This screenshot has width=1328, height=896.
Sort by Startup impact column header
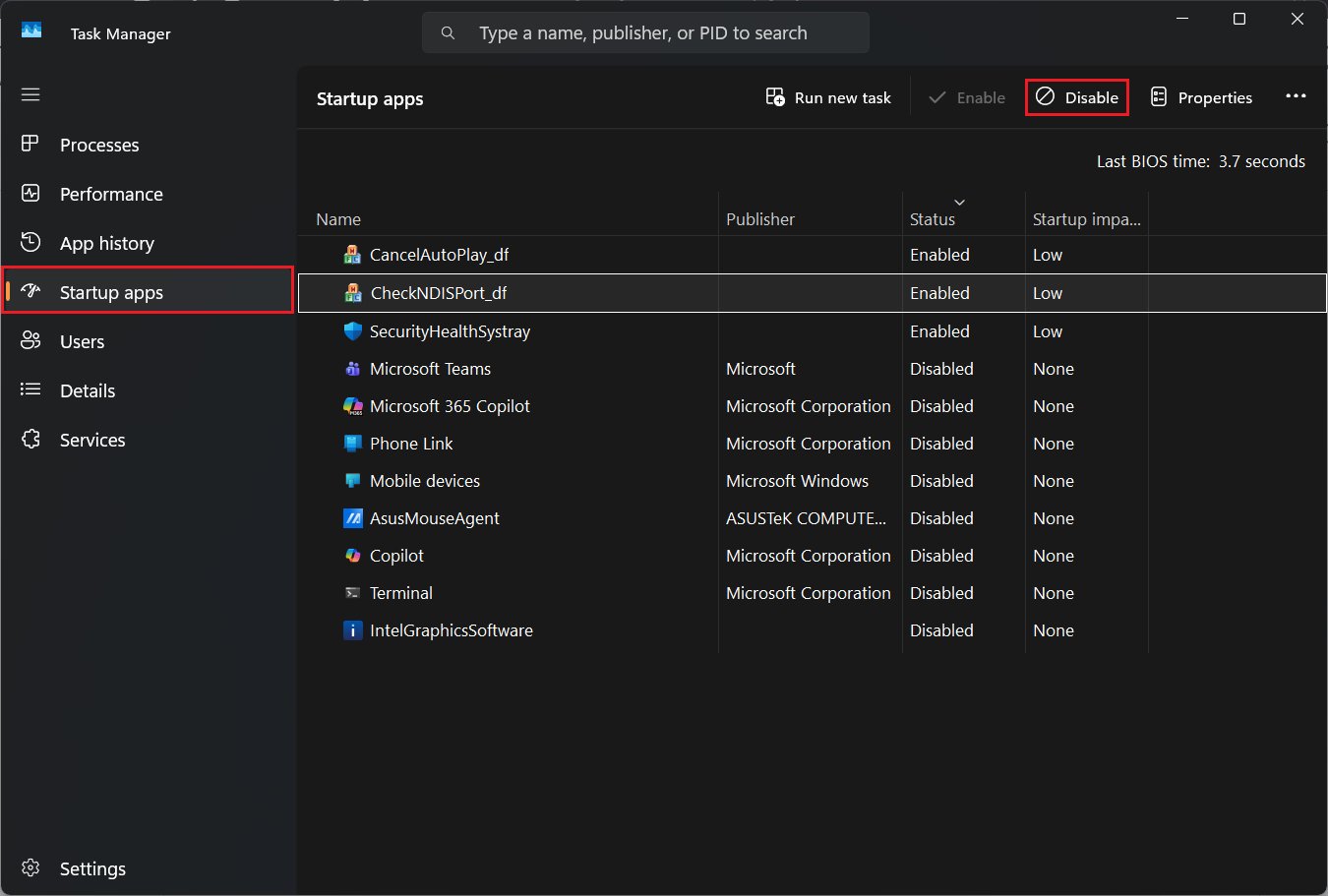click(1086, 219)
